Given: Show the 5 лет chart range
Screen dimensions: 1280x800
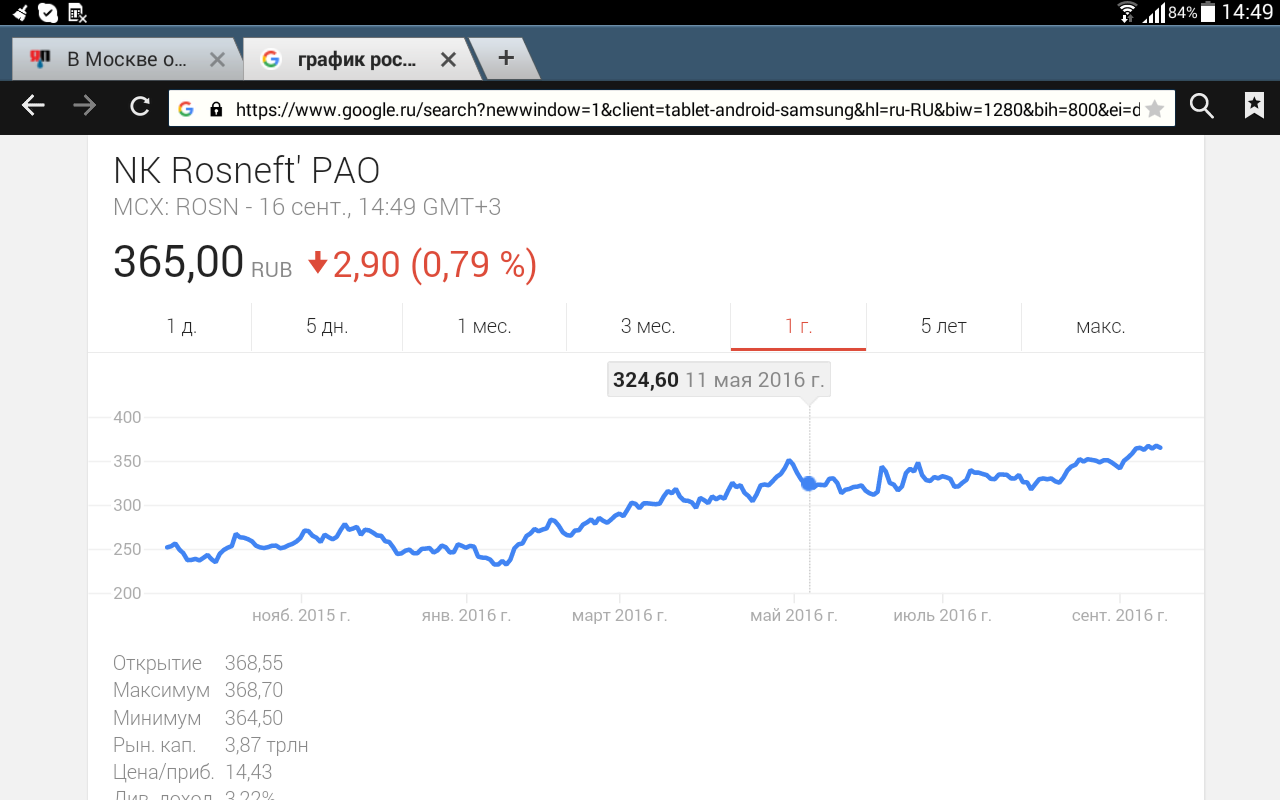Looking at the screenshot, I should [944, 326].
